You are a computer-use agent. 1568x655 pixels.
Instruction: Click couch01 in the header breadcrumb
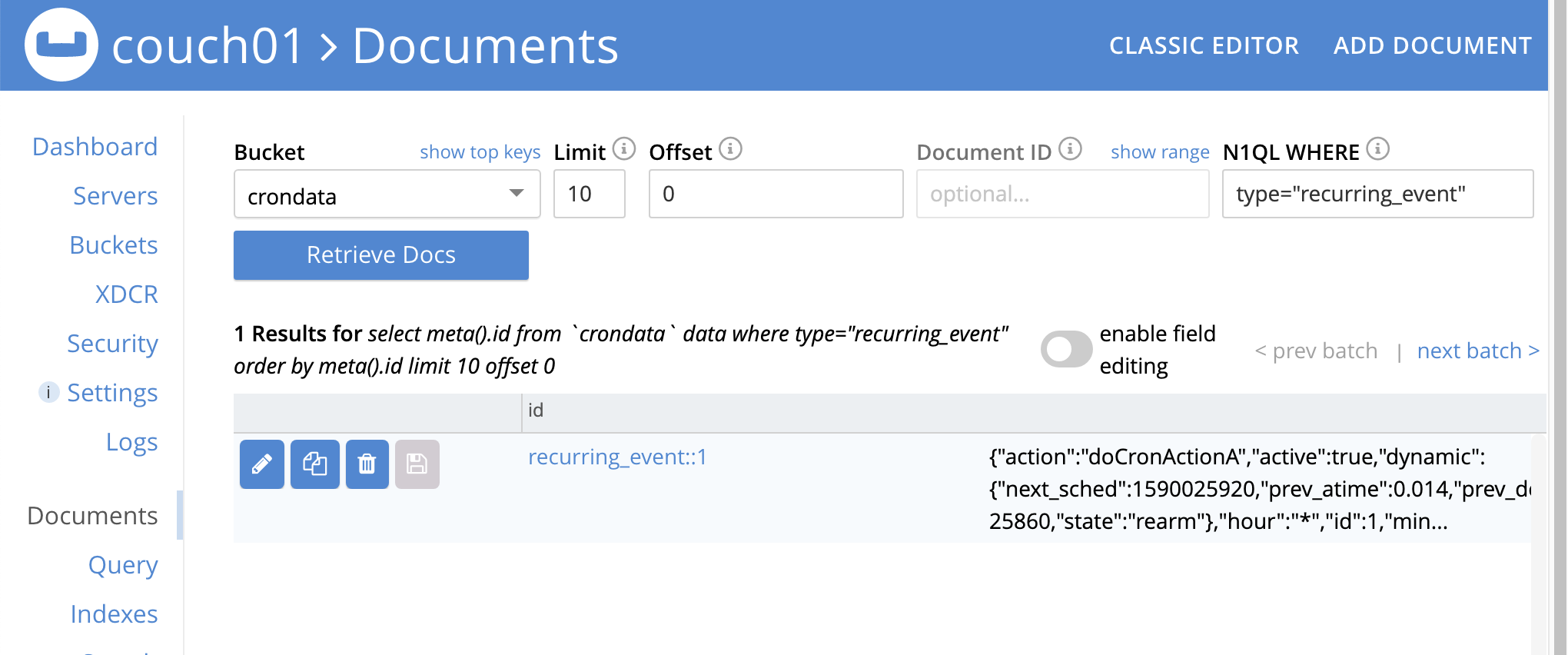pyautogui.click(x=208, y=45)
